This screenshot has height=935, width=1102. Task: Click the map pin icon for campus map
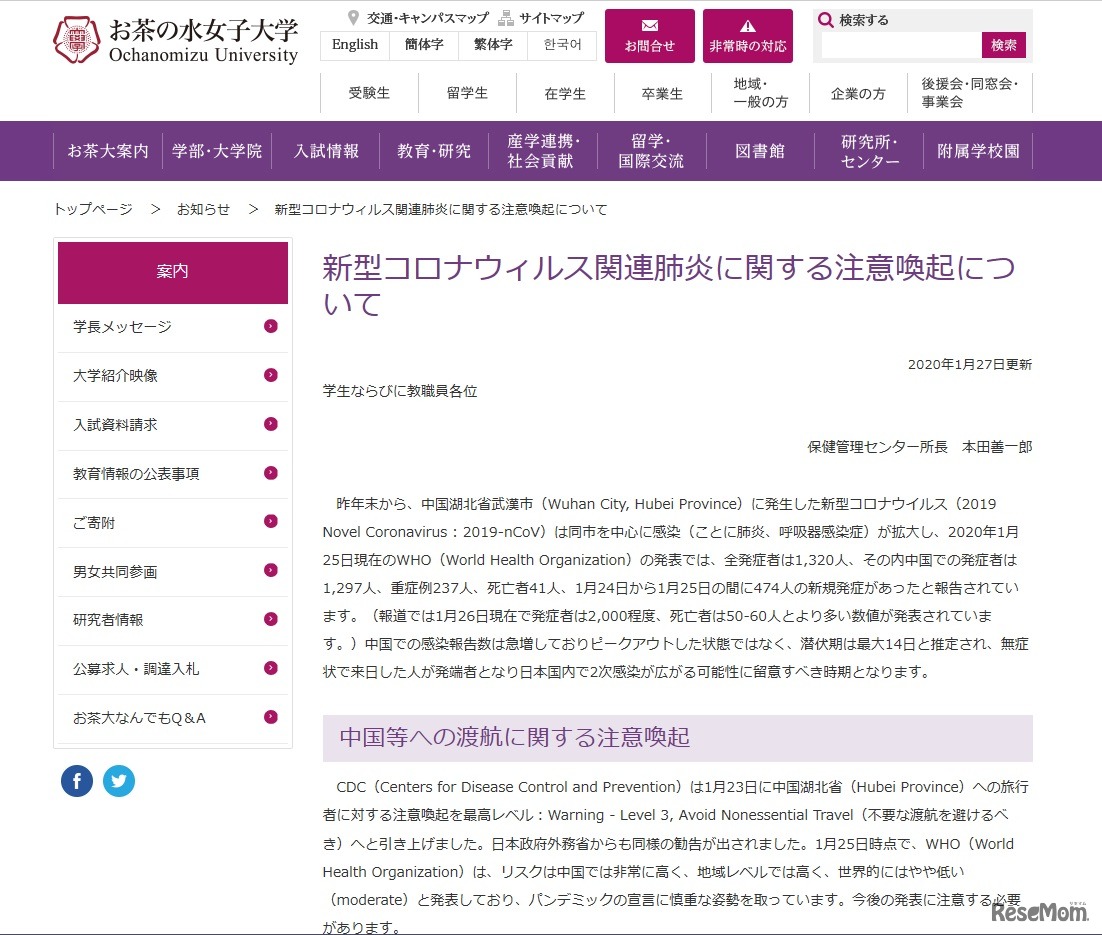tap(354, 17)
